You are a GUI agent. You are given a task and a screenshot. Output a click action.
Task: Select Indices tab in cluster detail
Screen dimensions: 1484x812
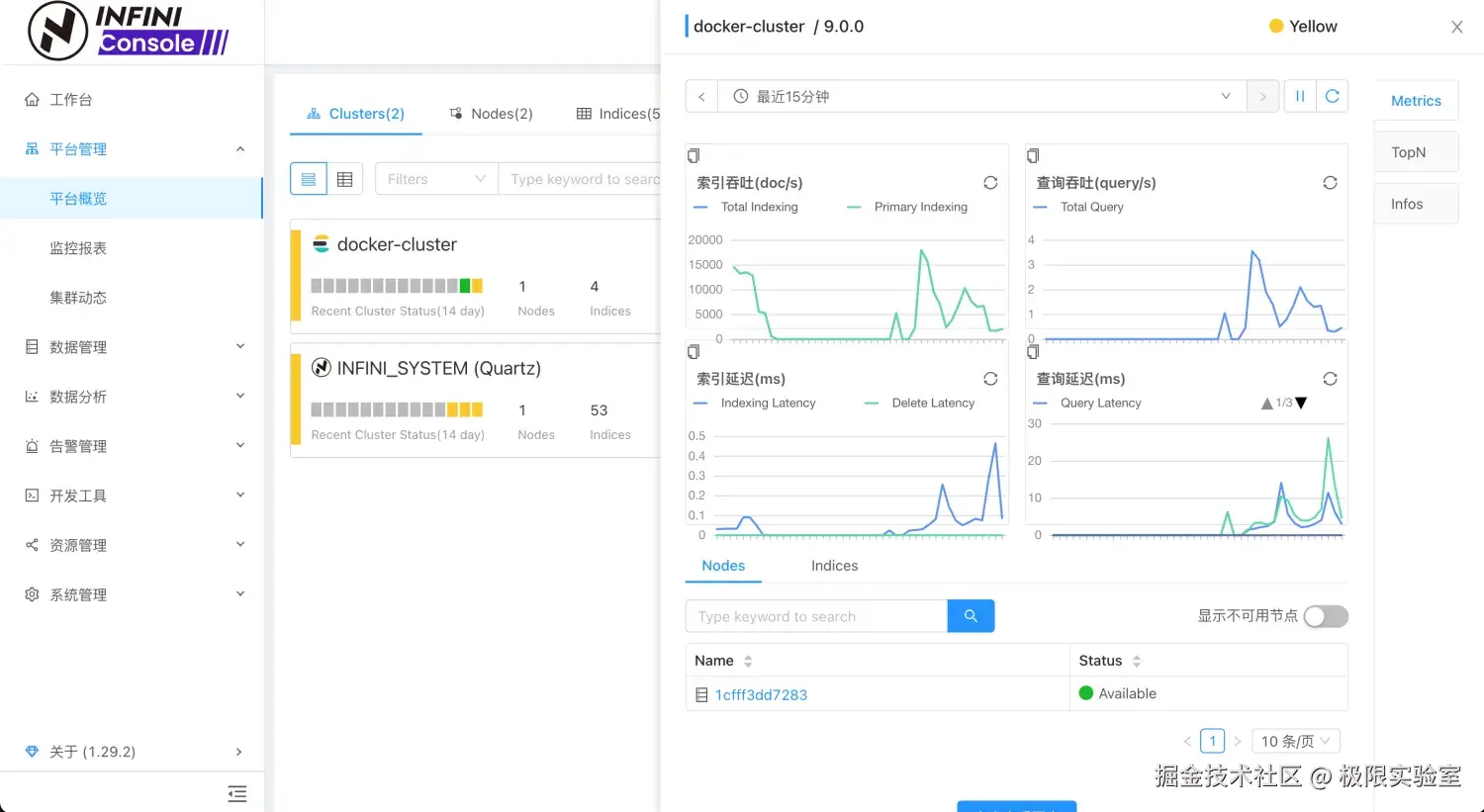coord(834,566)
